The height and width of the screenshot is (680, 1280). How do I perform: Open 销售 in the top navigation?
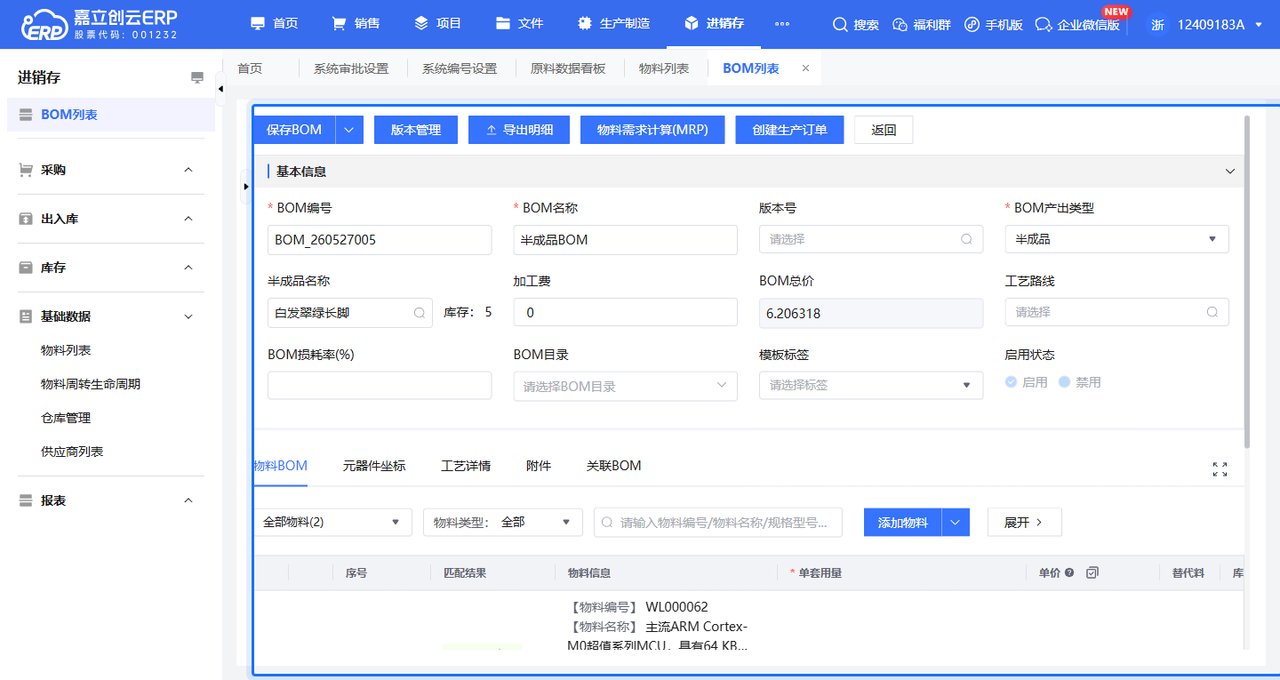click(356, 24)
